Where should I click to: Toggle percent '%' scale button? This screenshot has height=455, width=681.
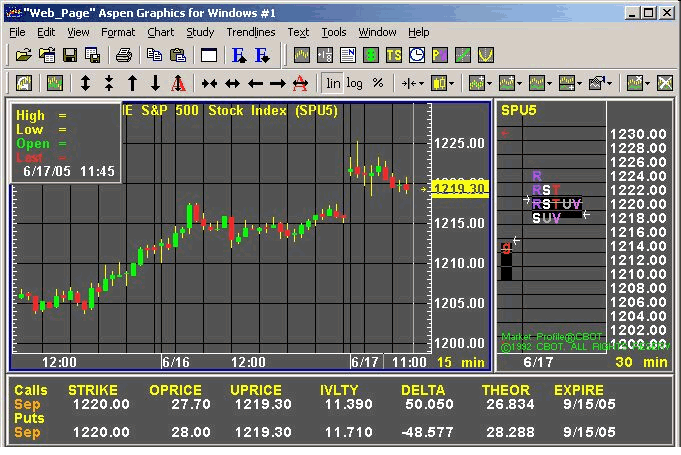tap(377, 83)
